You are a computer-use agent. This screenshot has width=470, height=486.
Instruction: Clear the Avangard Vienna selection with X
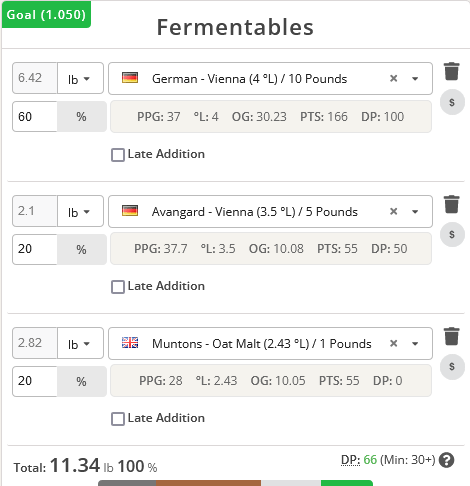click(394, 211)
